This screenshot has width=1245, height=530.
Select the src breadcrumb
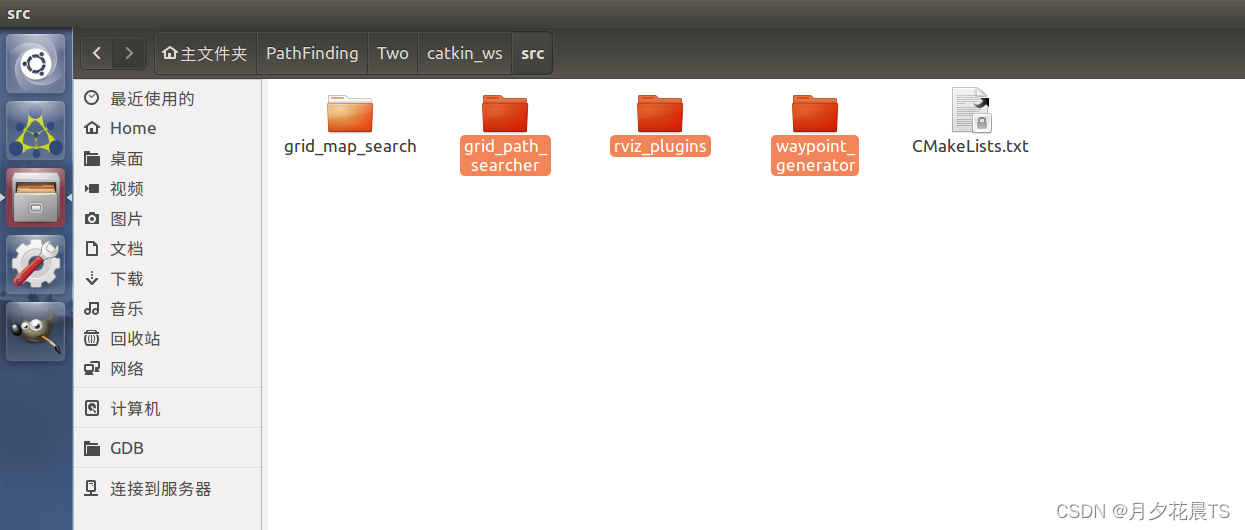tap(533, 53)
